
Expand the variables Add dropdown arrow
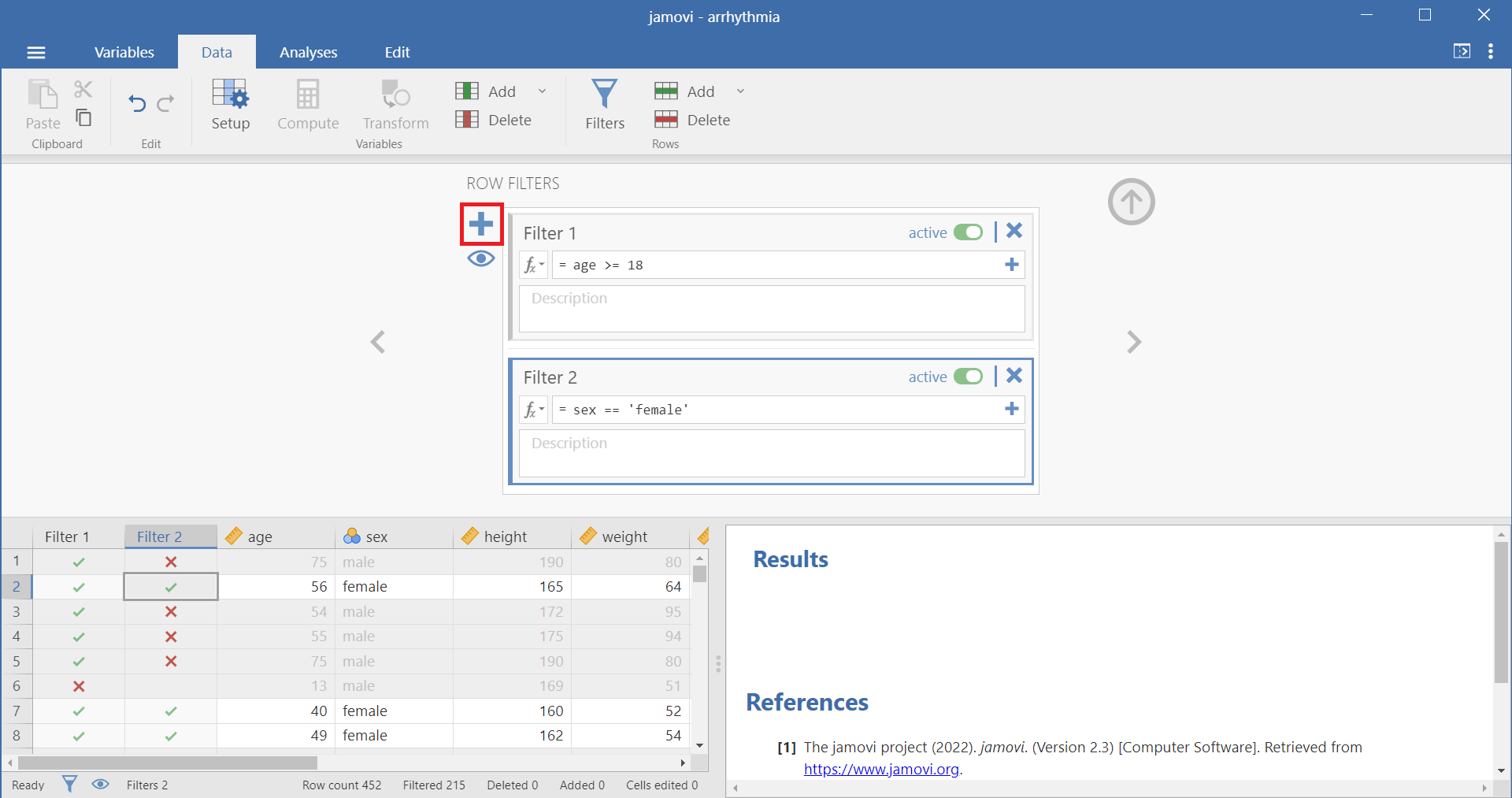(542, 91)
